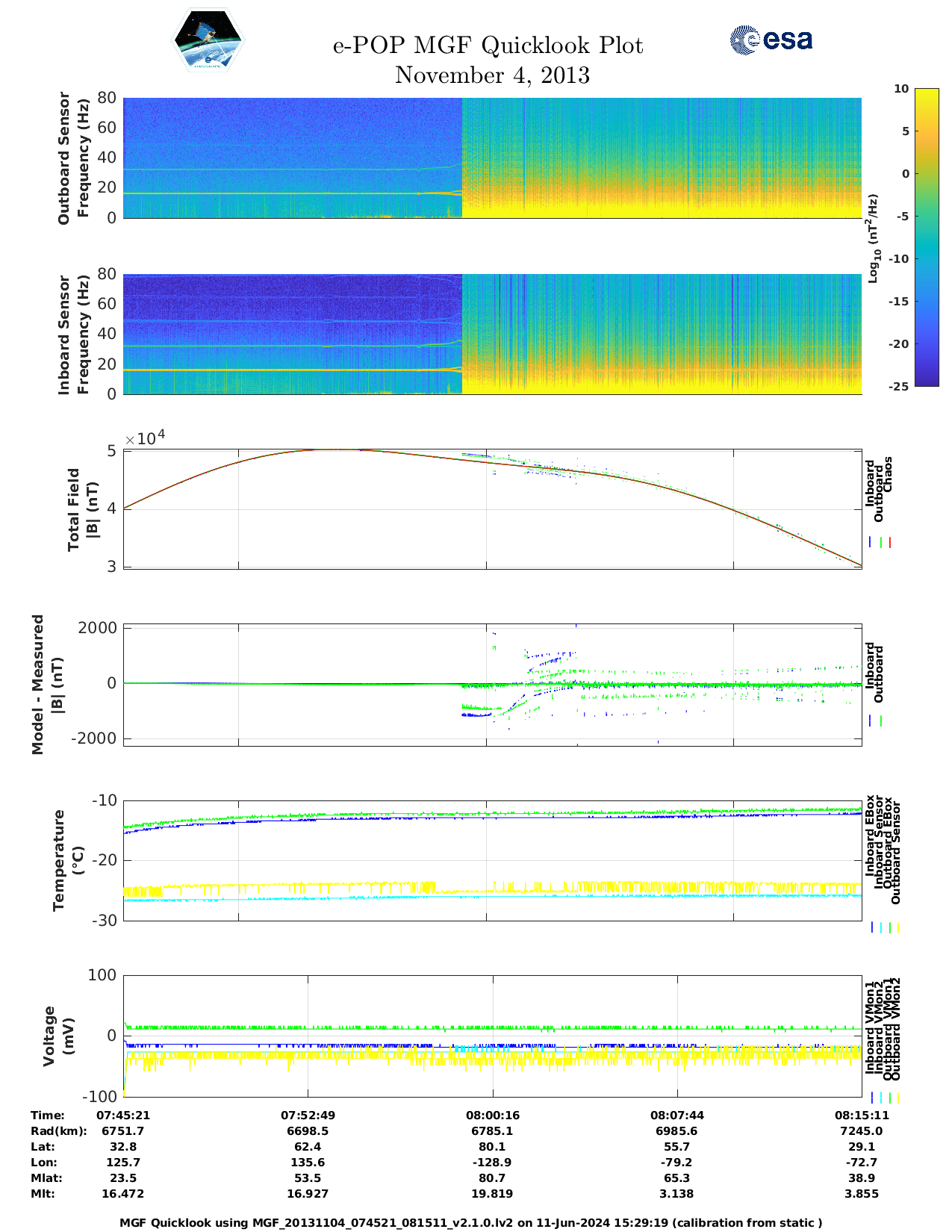The width and height of the screenshot is (952, 1232).
Task: Click the Temperature legend color markers
Action: pyautogui.click(x=884, y=927)
